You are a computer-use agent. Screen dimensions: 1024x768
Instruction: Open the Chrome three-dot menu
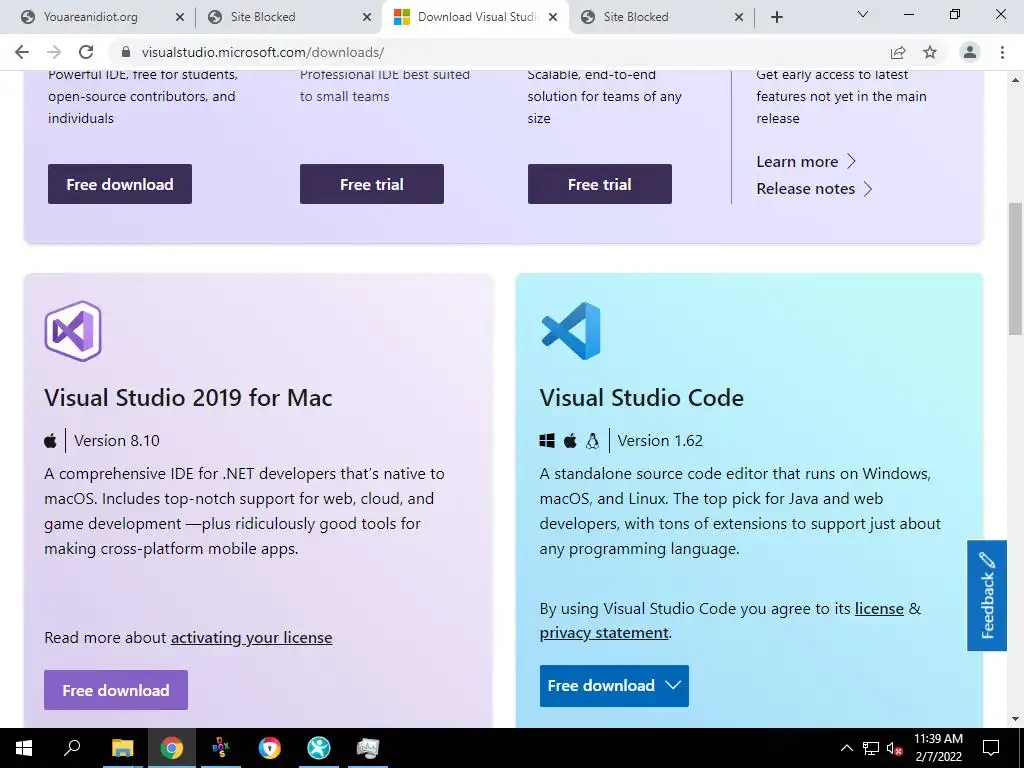tap(1002, 52)
